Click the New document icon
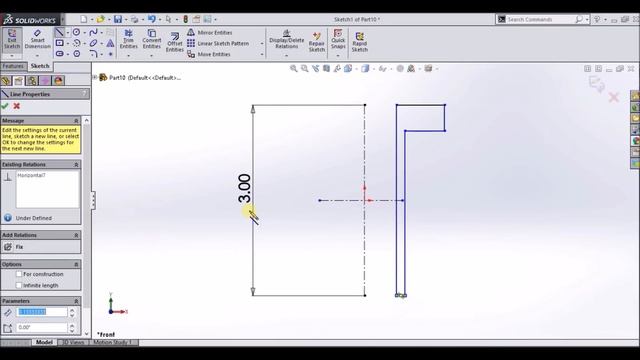Image resolution: width=640 pixels, height=360 pixels. click(x=84, y=19)
